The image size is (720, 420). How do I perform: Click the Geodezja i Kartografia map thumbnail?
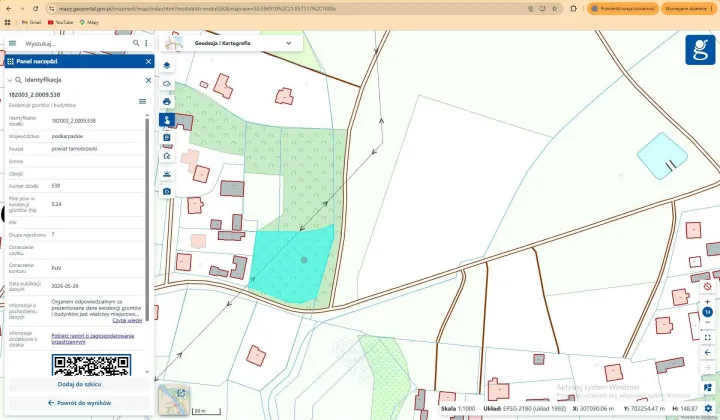[174, 43]
